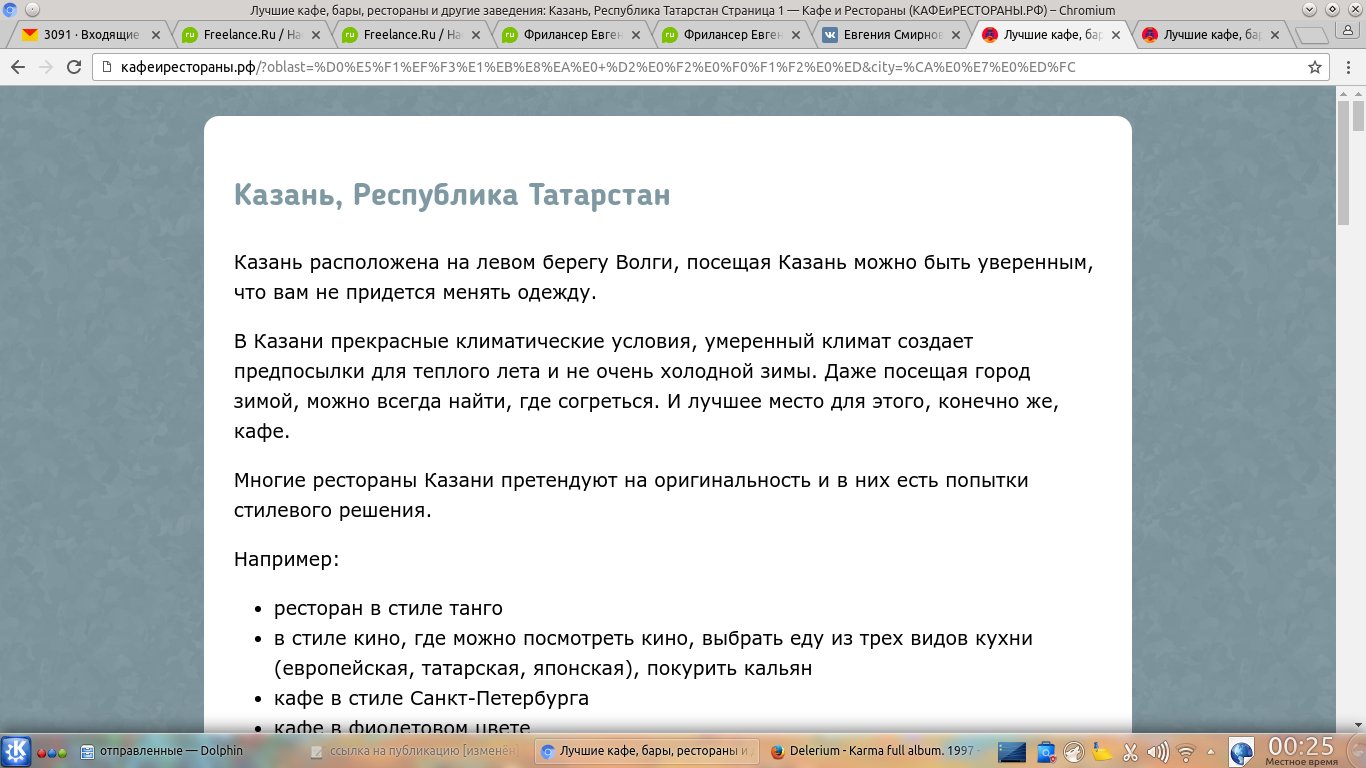Image resolution: width=1366 pixels, height=768 pixels.
Task: Click the tray icon beside the desktop widget
Action: (1047, 751)
